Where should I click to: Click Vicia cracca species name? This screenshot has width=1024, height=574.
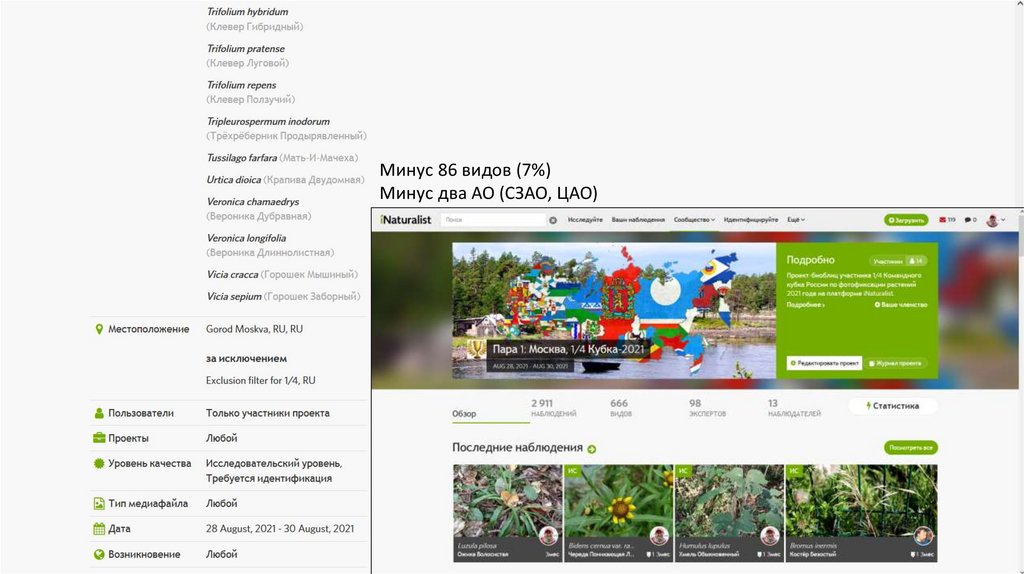[x=232, y=274]
